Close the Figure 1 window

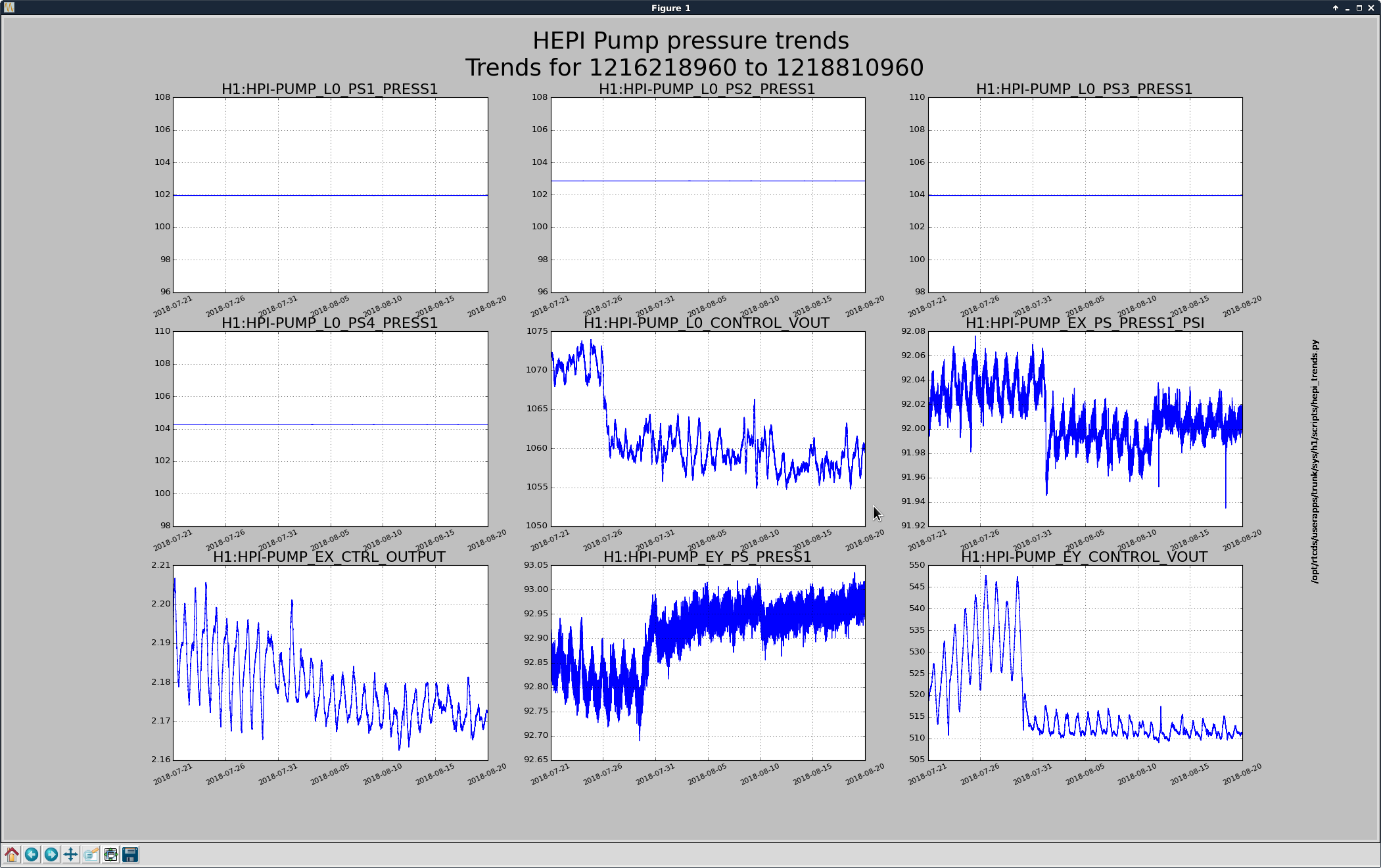coord(1370,8)
